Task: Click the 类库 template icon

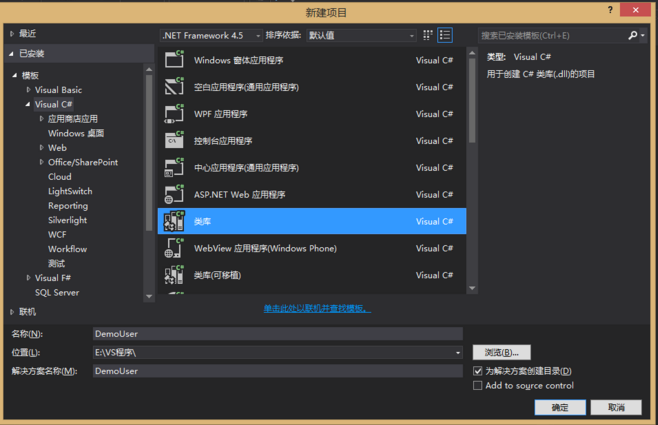Action: click(174, 221)
